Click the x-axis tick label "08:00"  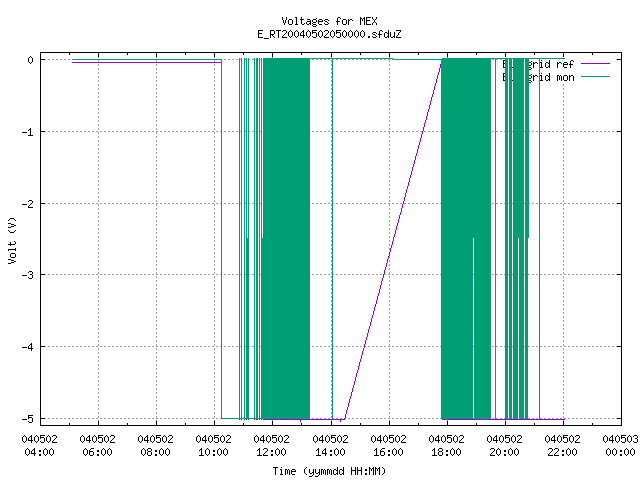[155, 452]
